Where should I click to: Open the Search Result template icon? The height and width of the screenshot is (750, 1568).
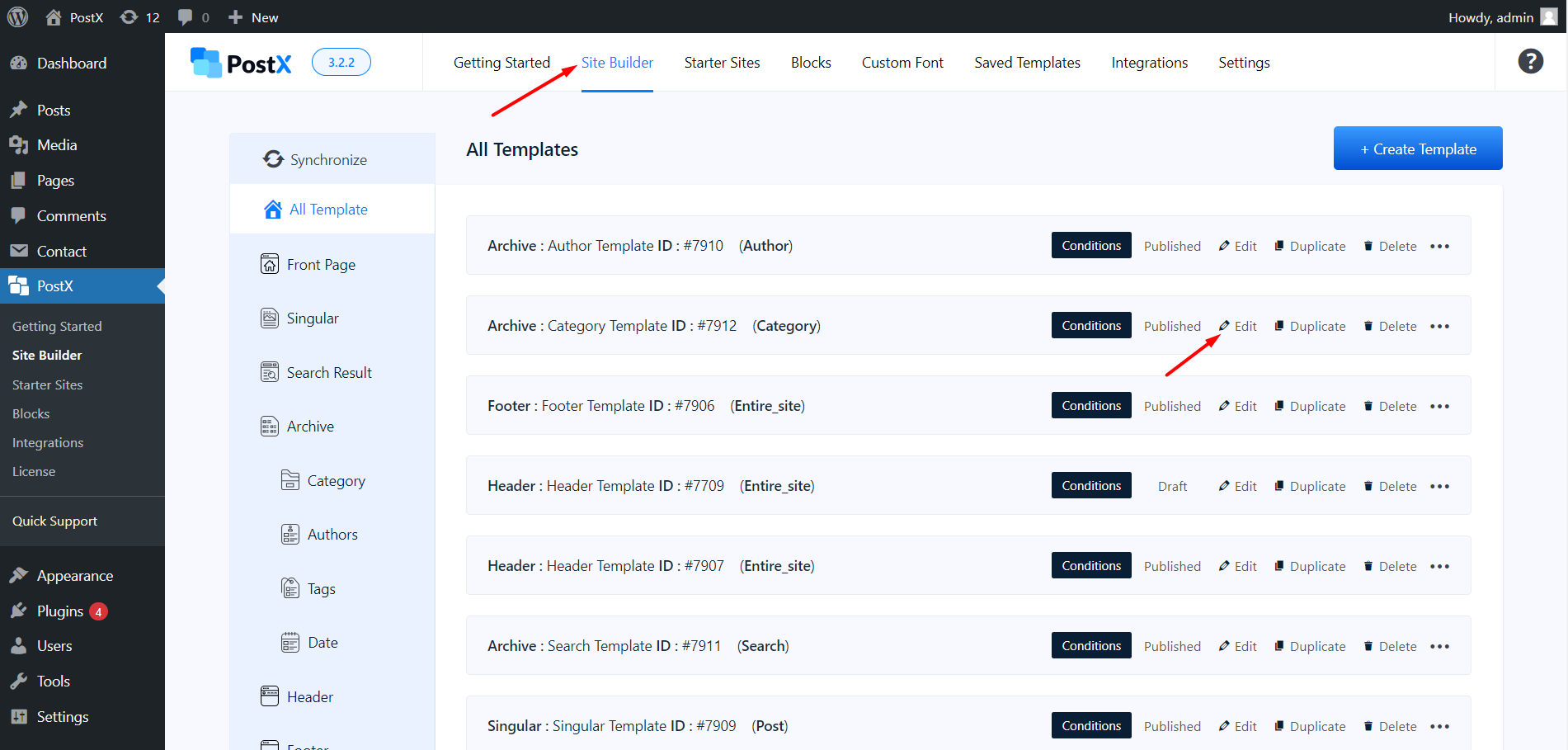coord(270,371)
